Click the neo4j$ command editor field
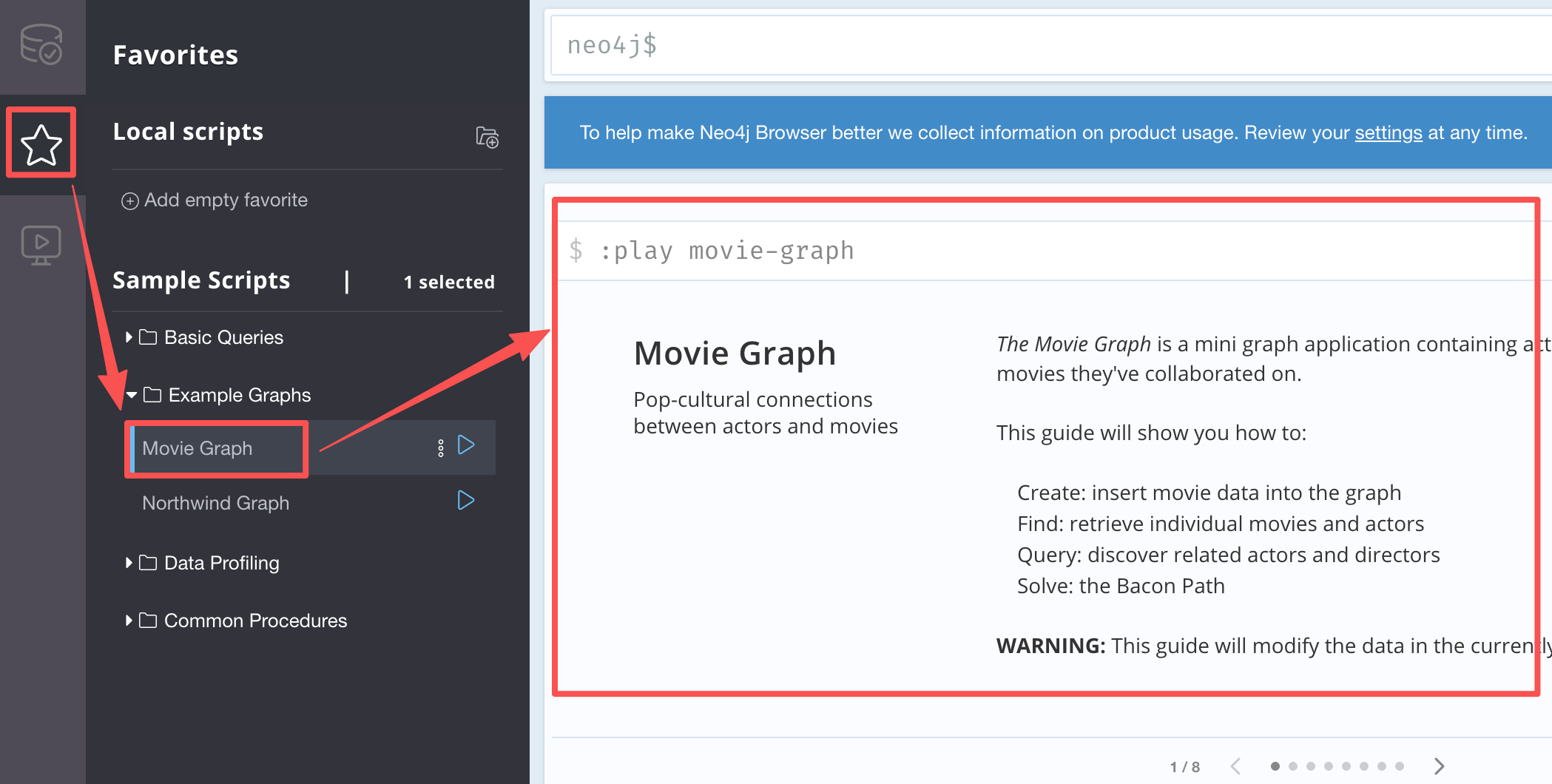 pos(1050,45)
